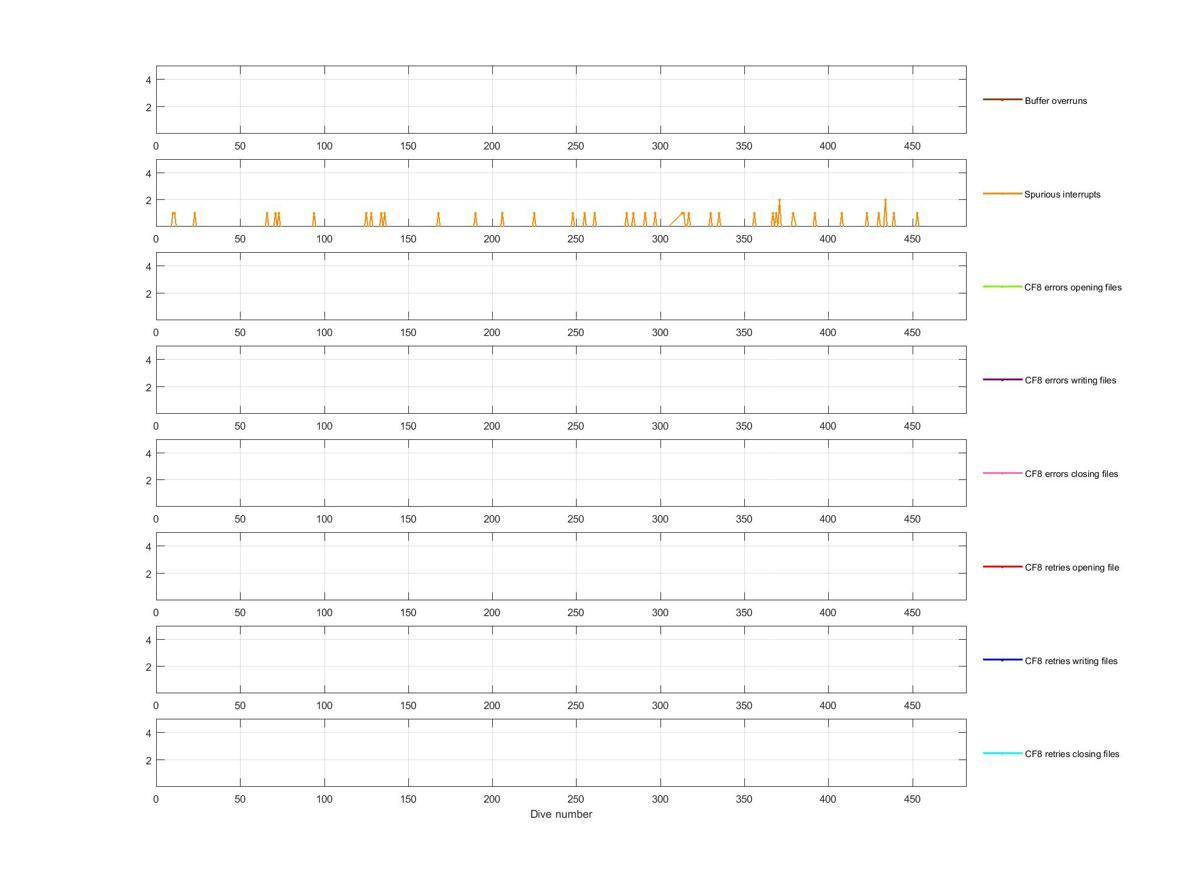This screenshot has width=1200, height=885.
Task: Click y-axis tick 4 on the Spurious interrupts plot
Action: (148, 173)
